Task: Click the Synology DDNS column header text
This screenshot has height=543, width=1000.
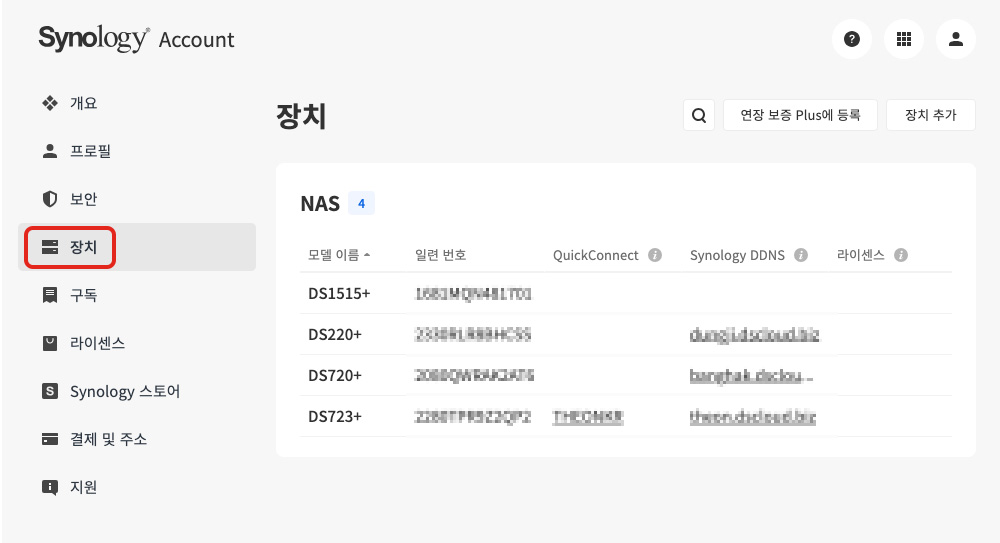Action: coord(737,255)
